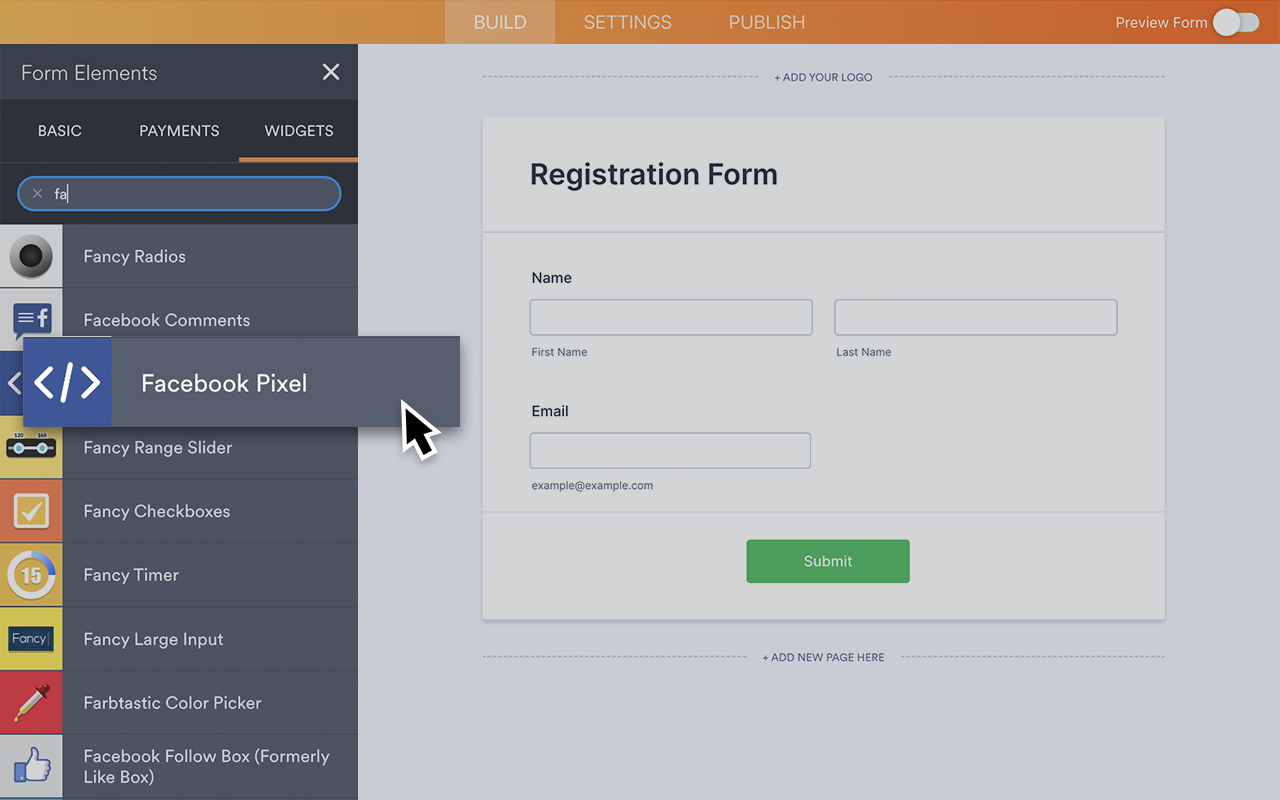Image resolution: width=1280 pixels, height=800 pixels.
Task: Open the SETTINGS section
Action: pyautogui.click(x=626, y=22)
